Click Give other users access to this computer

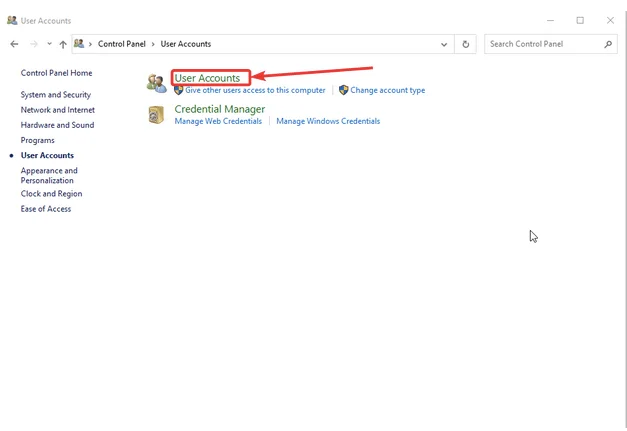click(x=255, y=90)
